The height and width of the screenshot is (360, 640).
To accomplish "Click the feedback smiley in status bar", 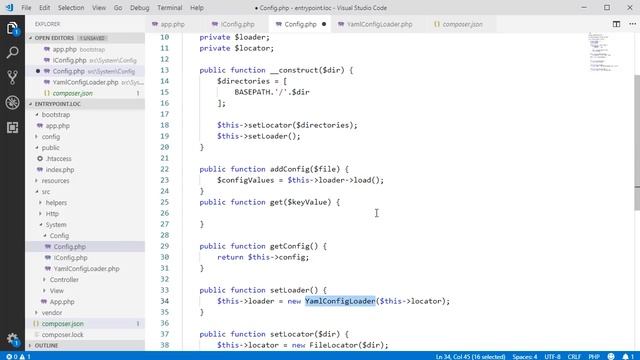I will point(611,356).
